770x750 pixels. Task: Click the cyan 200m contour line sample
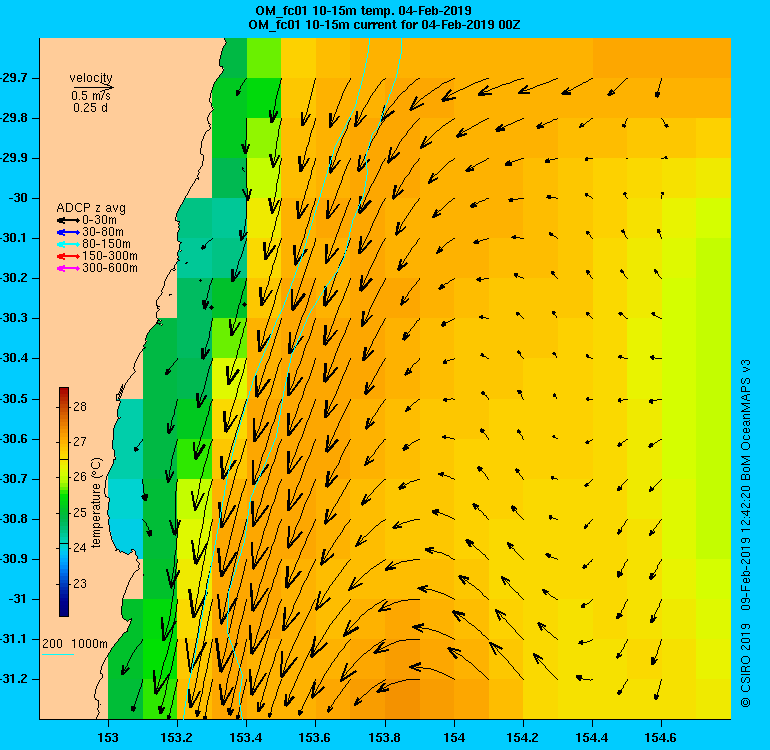coord(57,654)
